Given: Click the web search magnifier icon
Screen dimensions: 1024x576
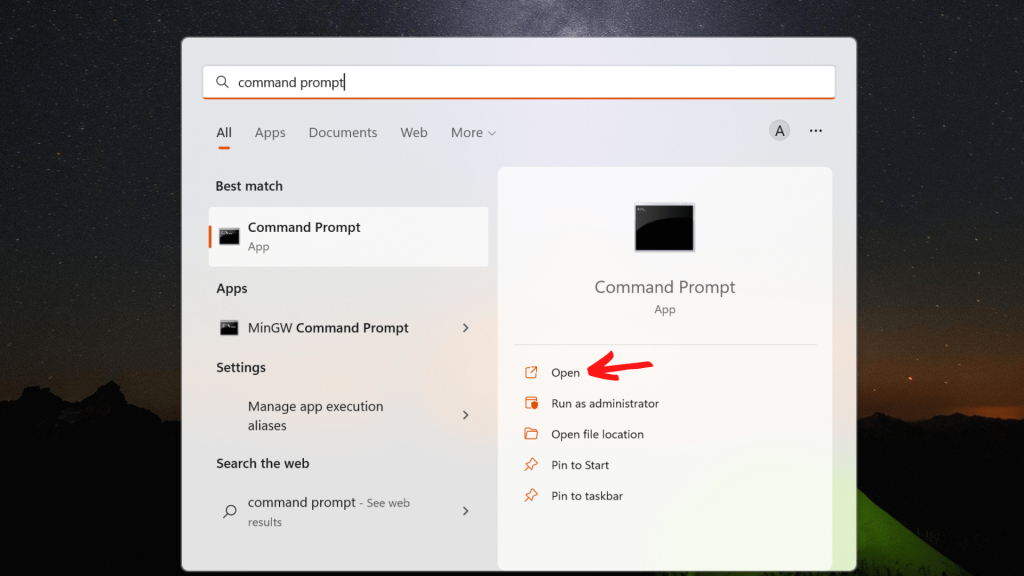Looking at the screenshot, I should pyautogui.click(x=229, y=511).
